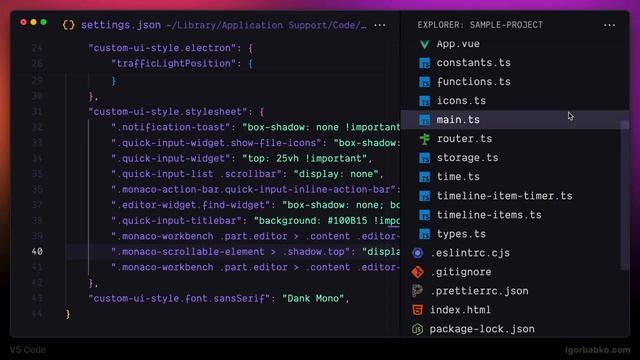The width and height of the screenshot is (640, 360).
Task: Click the icon beside timeline-item-timer.ts
Action: point(424,196)
